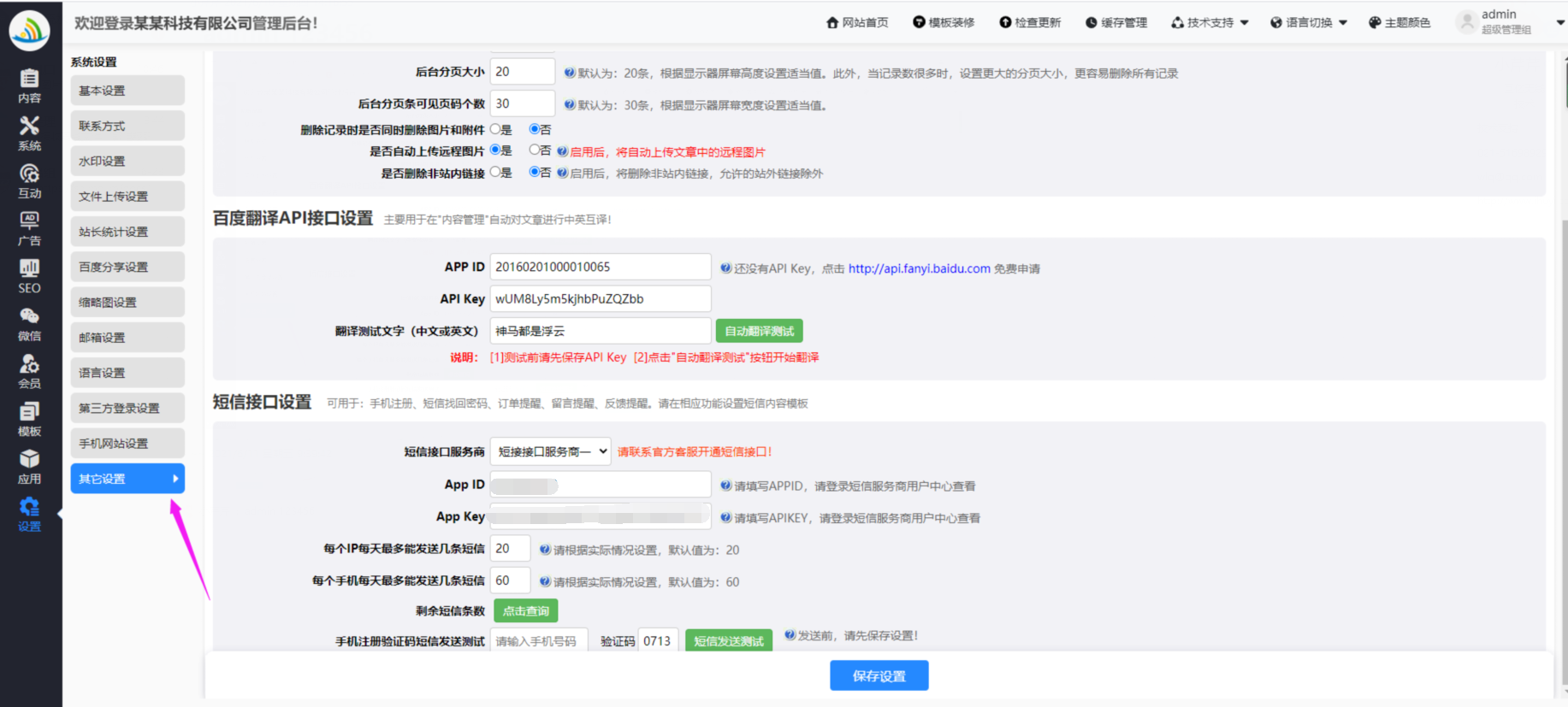Screen dimensions: 1568x707
Task: Click help icon next to APP ID hint
Action: (725, 268)
